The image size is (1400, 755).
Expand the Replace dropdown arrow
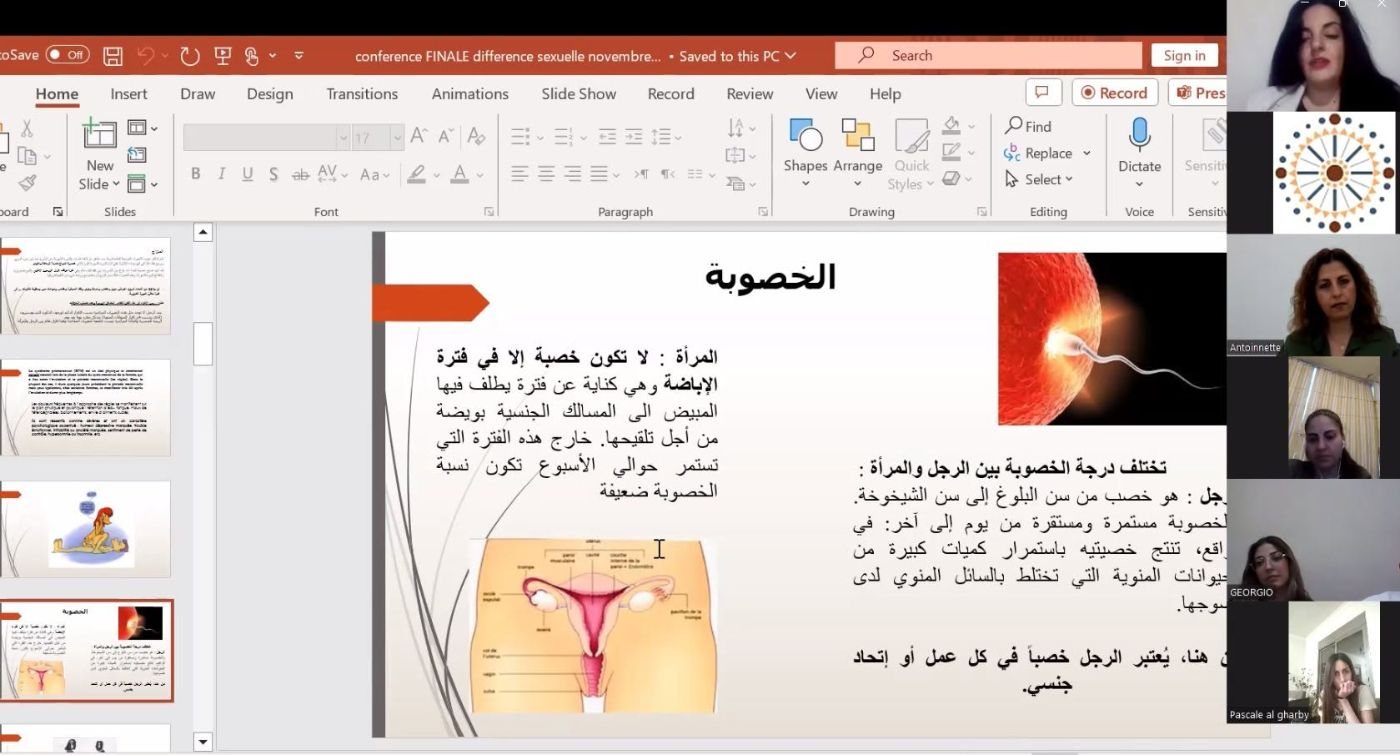1086,153
